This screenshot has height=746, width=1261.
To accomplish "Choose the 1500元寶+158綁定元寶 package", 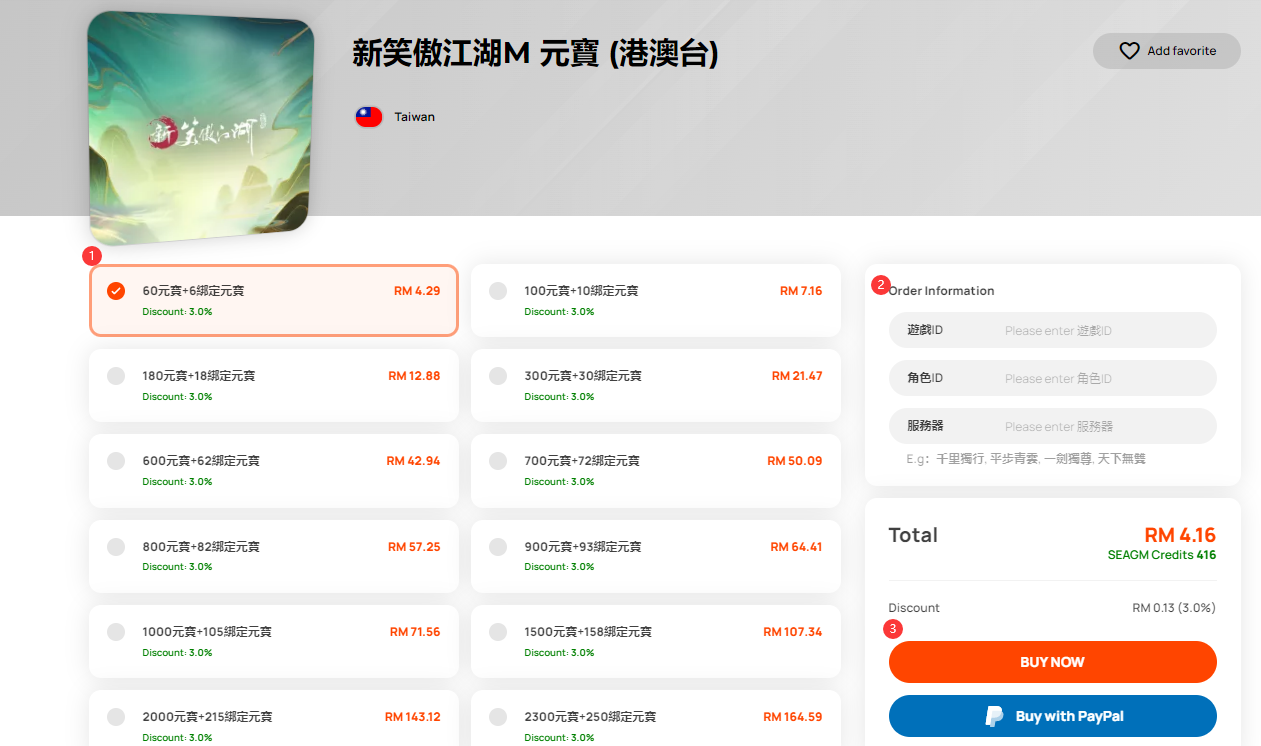I will click(x=655, y=641).
